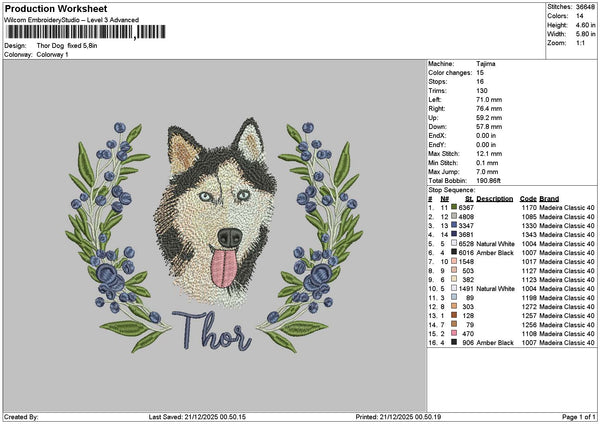Screen dimensions: 600x424
Task: Click the cream swatch beside stitch count 382
Action: [x=454, y=279]
